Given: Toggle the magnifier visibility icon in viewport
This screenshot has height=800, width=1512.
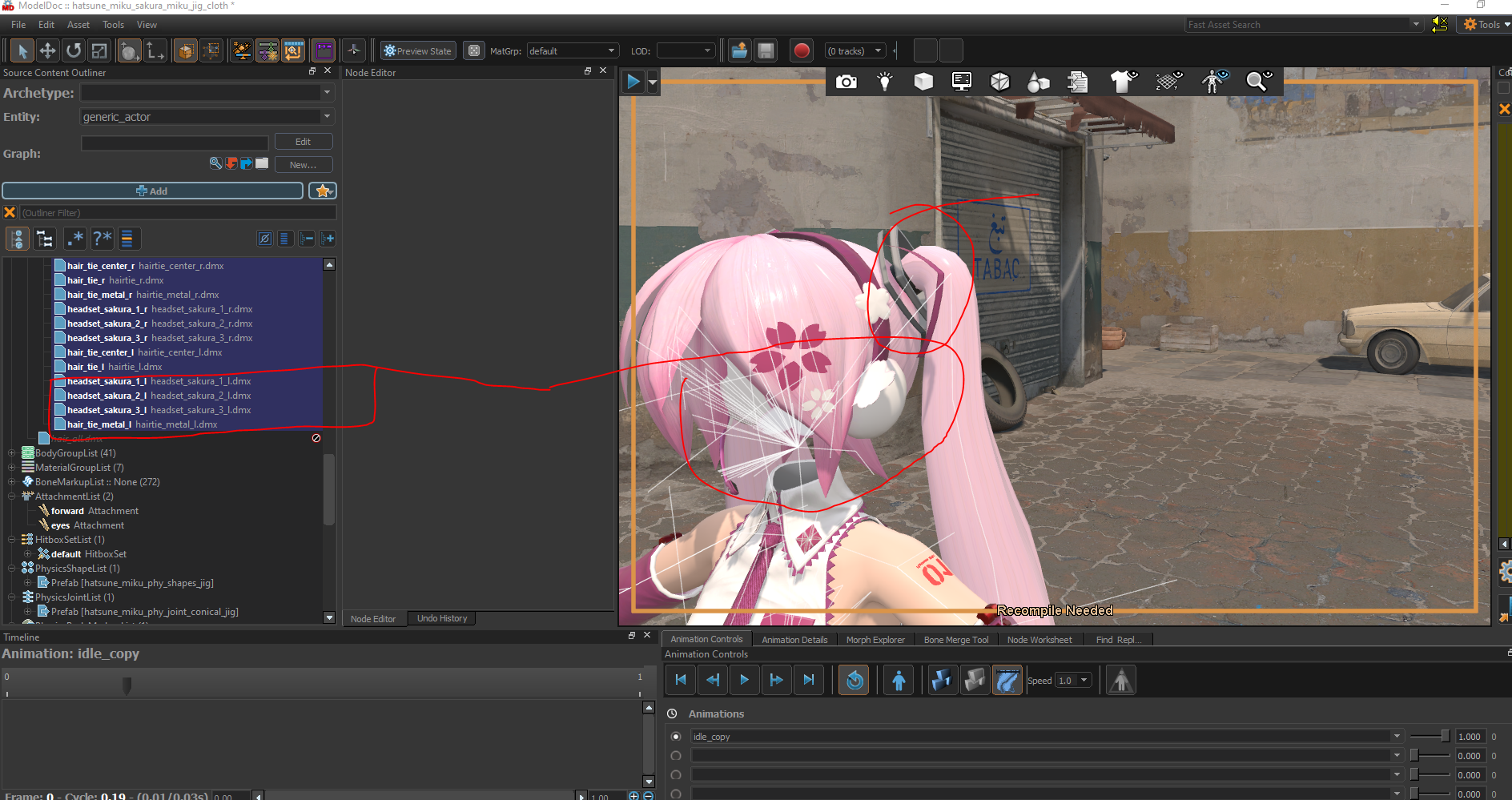Looking at the screenshot, I should pos(1259,82).
